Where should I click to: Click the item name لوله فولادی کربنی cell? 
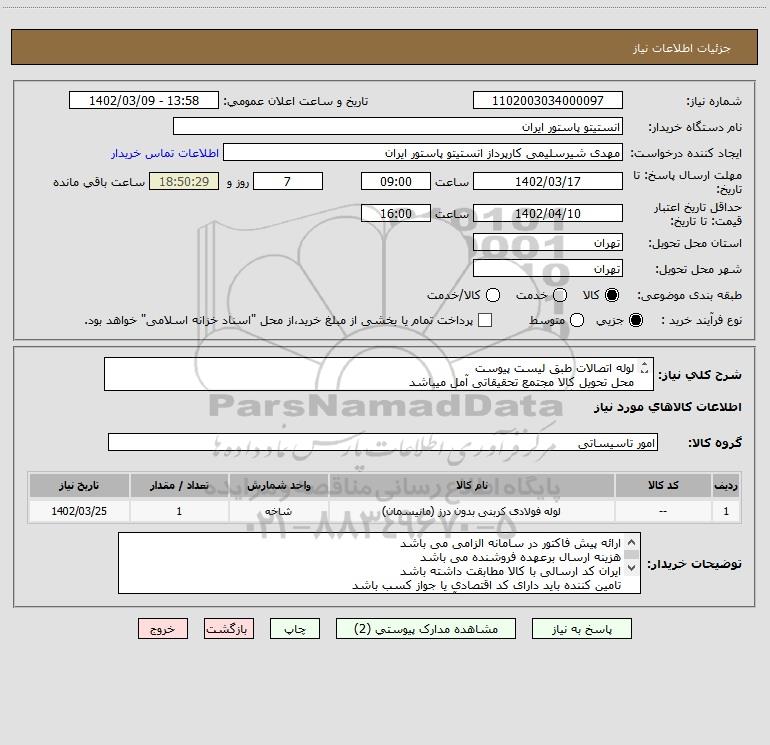pos(471,511)
